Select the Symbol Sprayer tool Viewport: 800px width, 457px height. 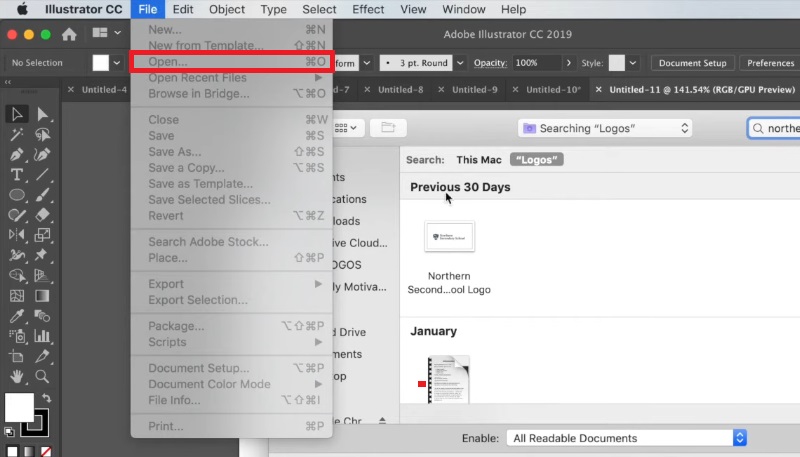(x=17, y=336)
